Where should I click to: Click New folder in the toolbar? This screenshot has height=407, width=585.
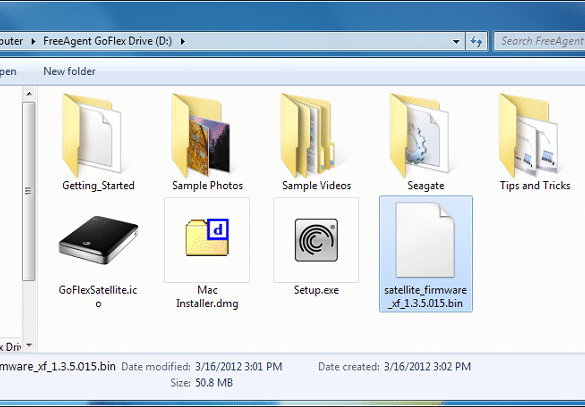pyautogui.click(x=69, y=71)
